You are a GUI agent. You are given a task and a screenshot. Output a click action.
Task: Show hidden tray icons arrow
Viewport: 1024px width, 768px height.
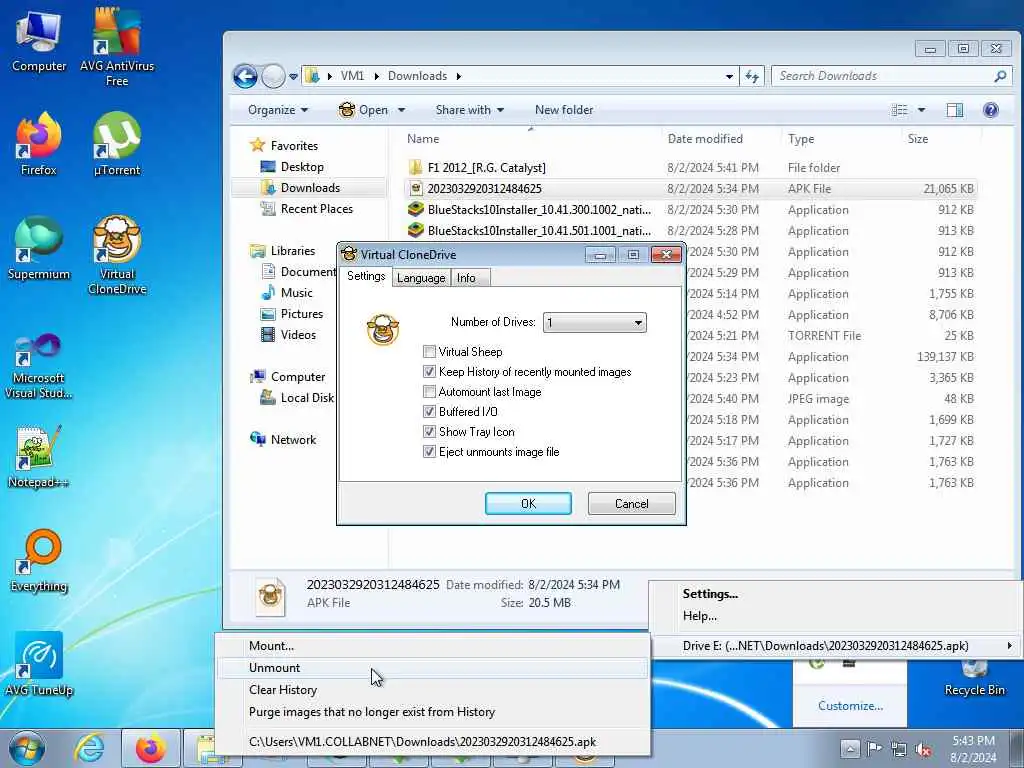tap(850, 748)
